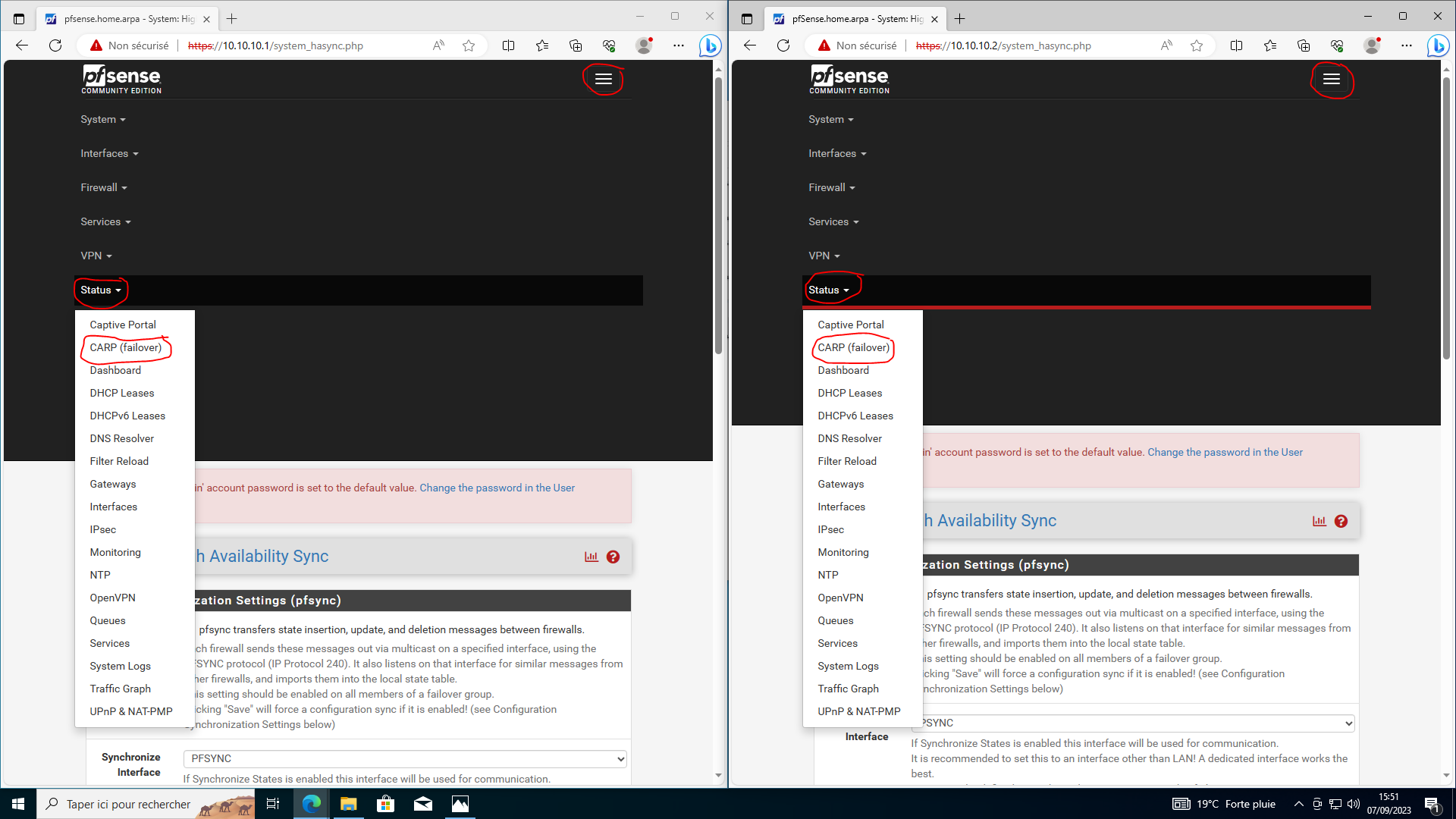
Task: Refresh the 10.10.10.2 browser page
Action: [x=783, y=45]
